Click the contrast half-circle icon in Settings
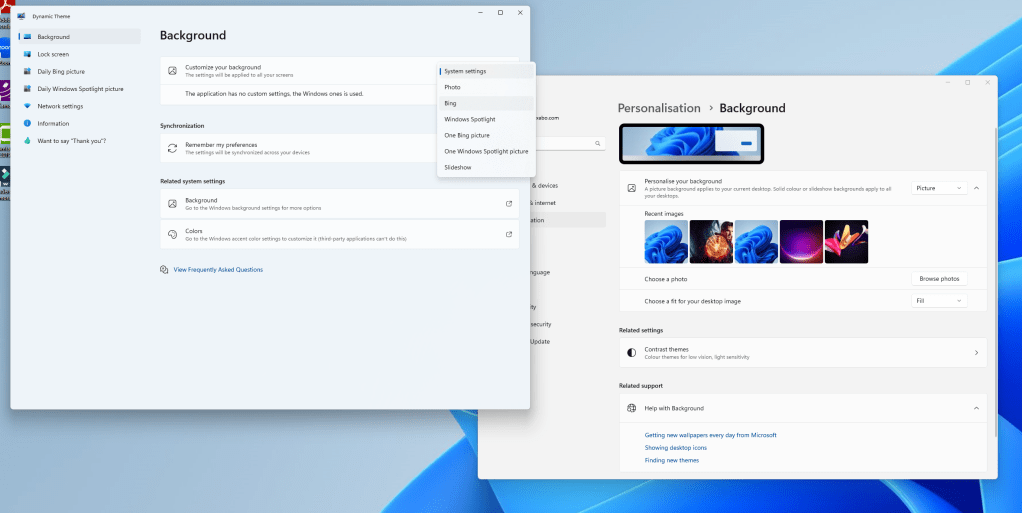The height and width of the screenshot is (513, 1022). tap(631, 353)
